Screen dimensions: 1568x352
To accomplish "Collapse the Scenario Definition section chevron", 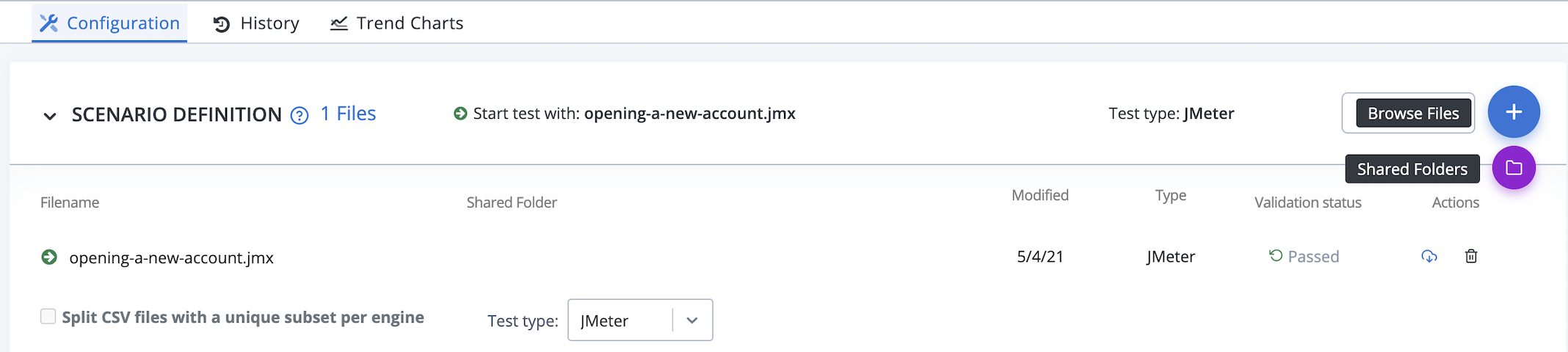I will [x=50, y=116].
